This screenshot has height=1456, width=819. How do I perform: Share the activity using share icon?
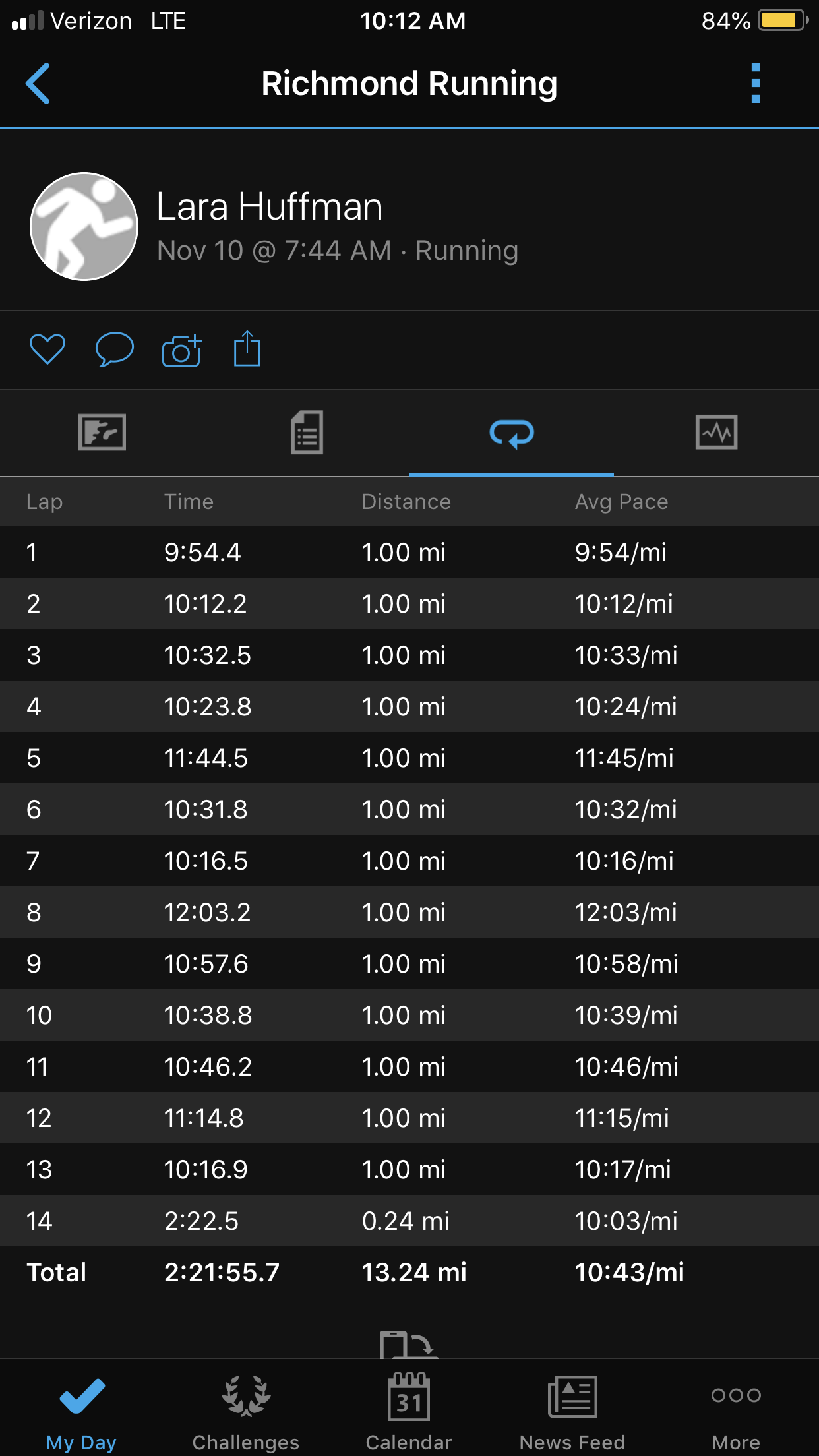247,349
